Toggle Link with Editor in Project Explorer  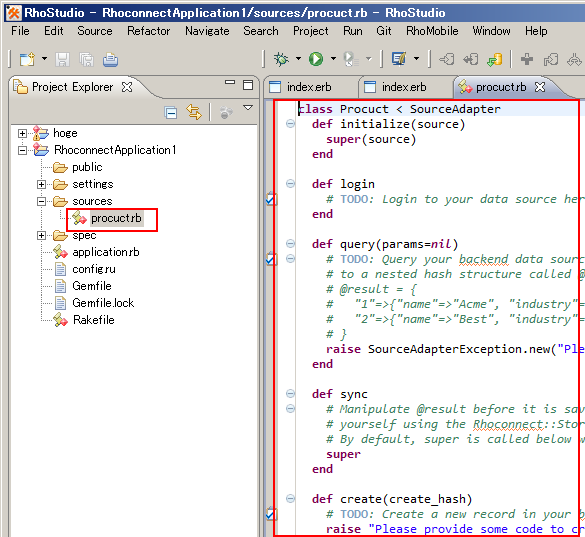click(x=194, y=112)
